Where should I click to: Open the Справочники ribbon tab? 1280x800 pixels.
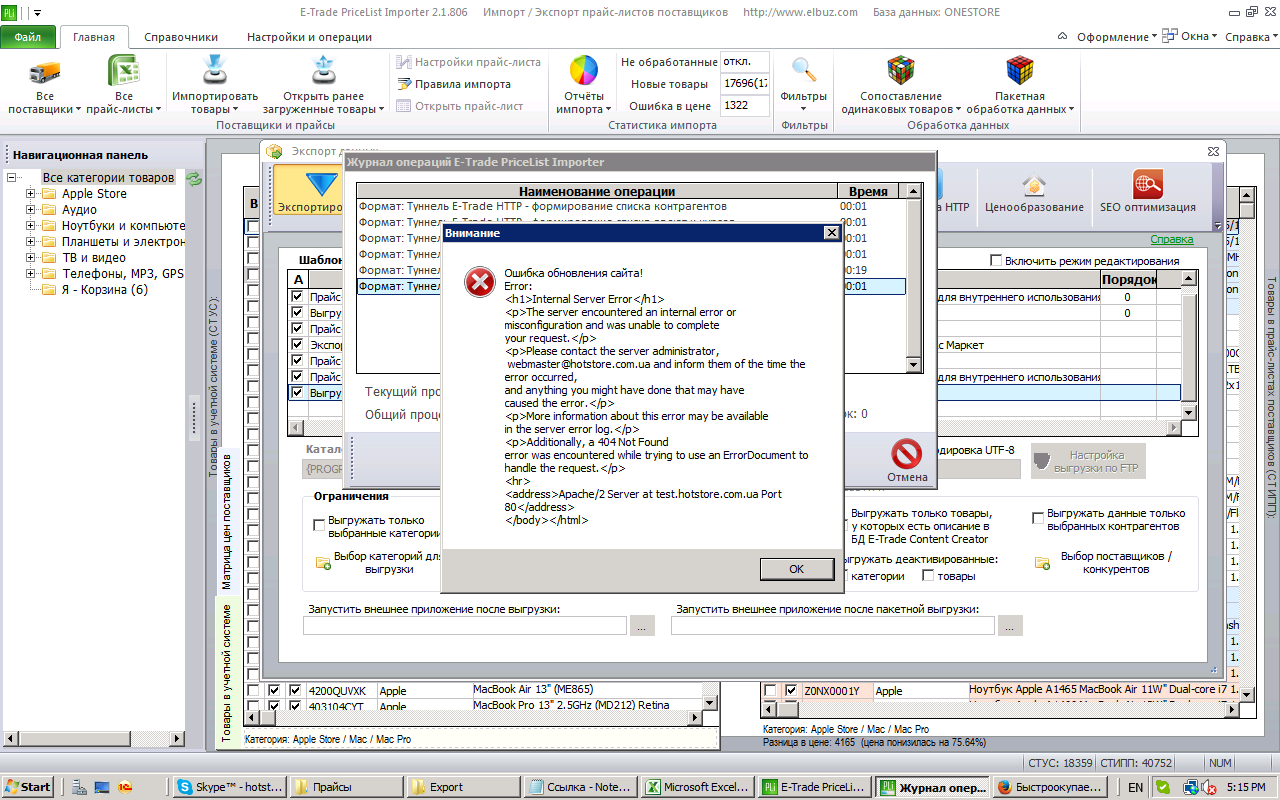point(181,37)
